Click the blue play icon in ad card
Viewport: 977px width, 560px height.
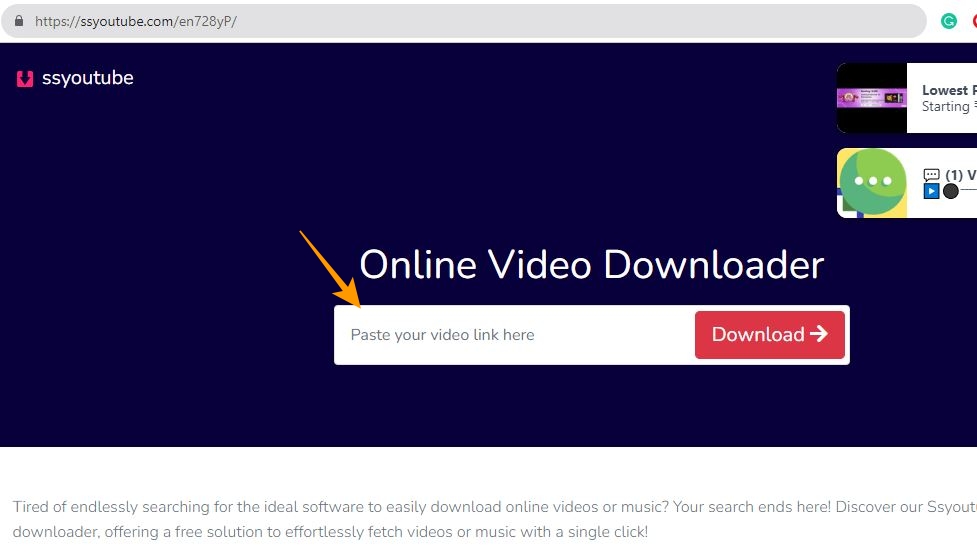tap(931, 191)
